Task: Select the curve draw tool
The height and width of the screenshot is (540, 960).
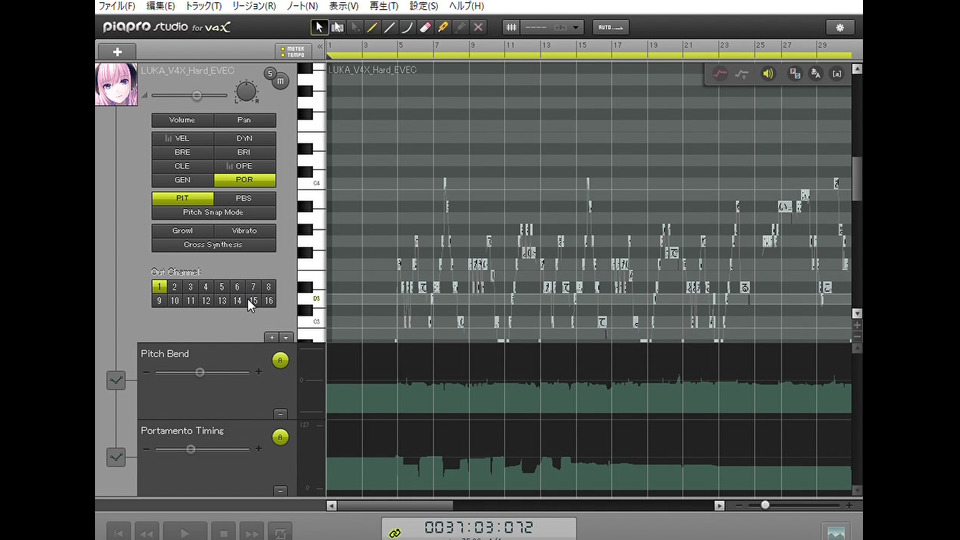Action: pos(407,27)
